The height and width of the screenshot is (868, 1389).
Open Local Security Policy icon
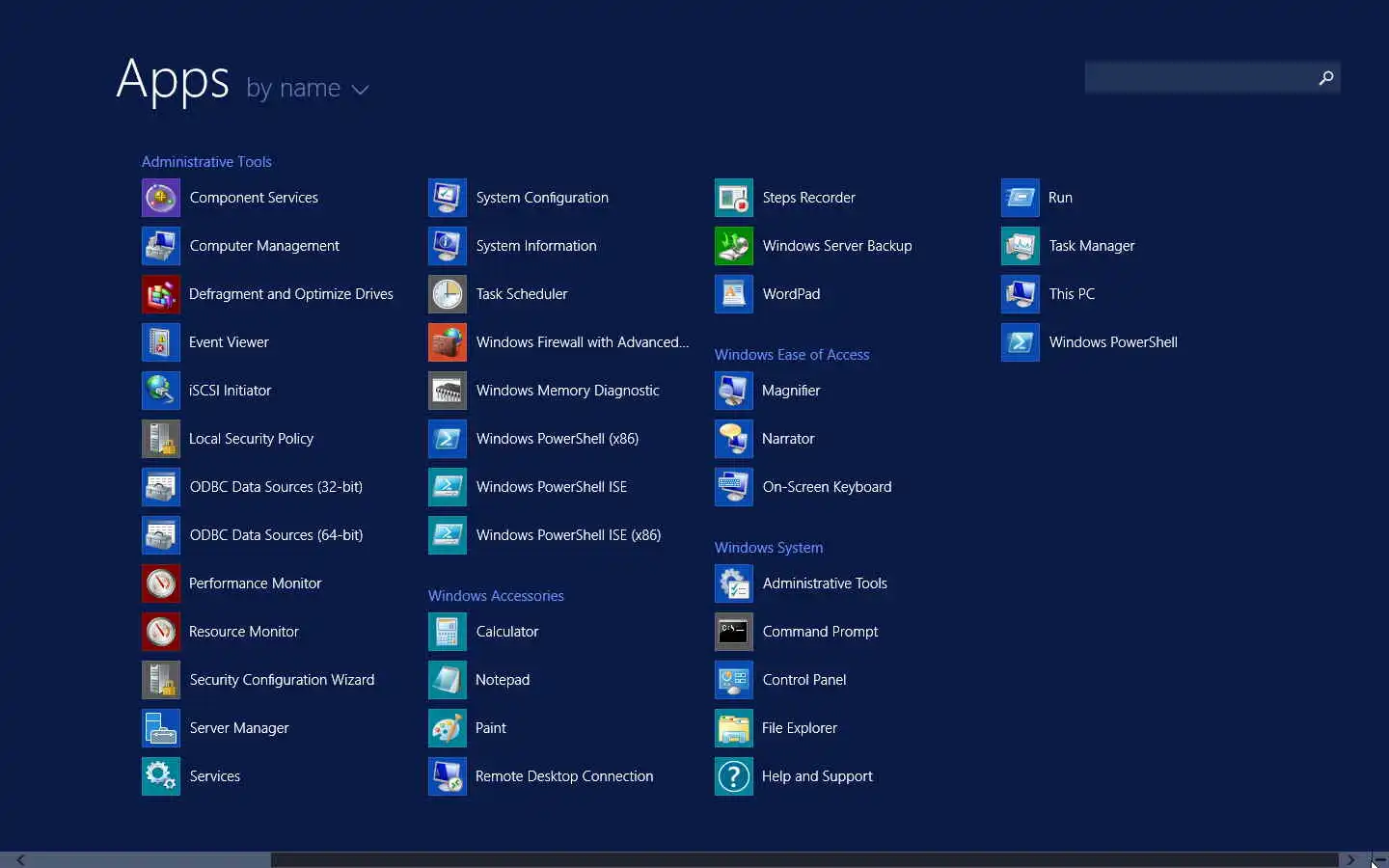coord(160,439)
